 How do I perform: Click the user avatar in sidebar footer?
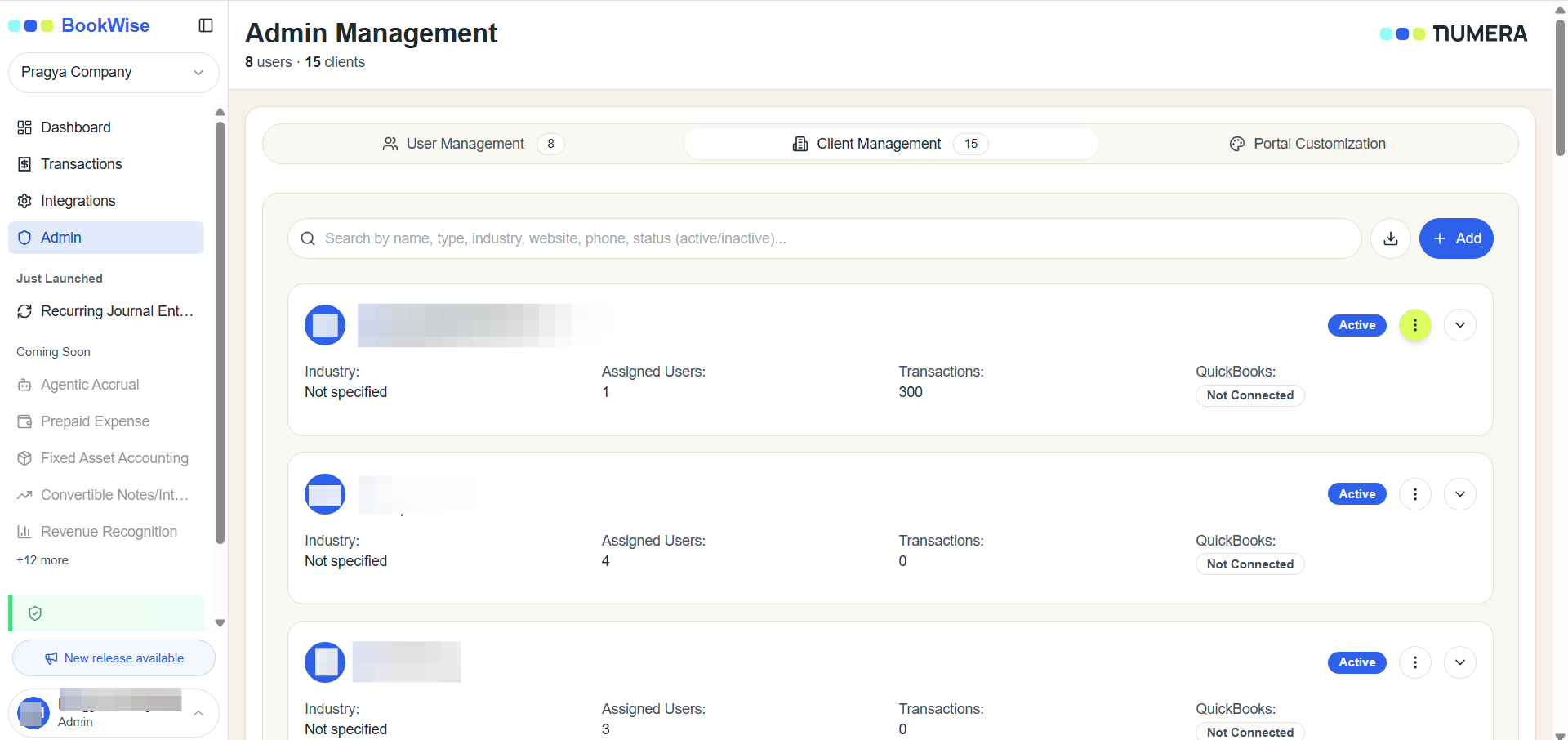click(x=33, y=713)
